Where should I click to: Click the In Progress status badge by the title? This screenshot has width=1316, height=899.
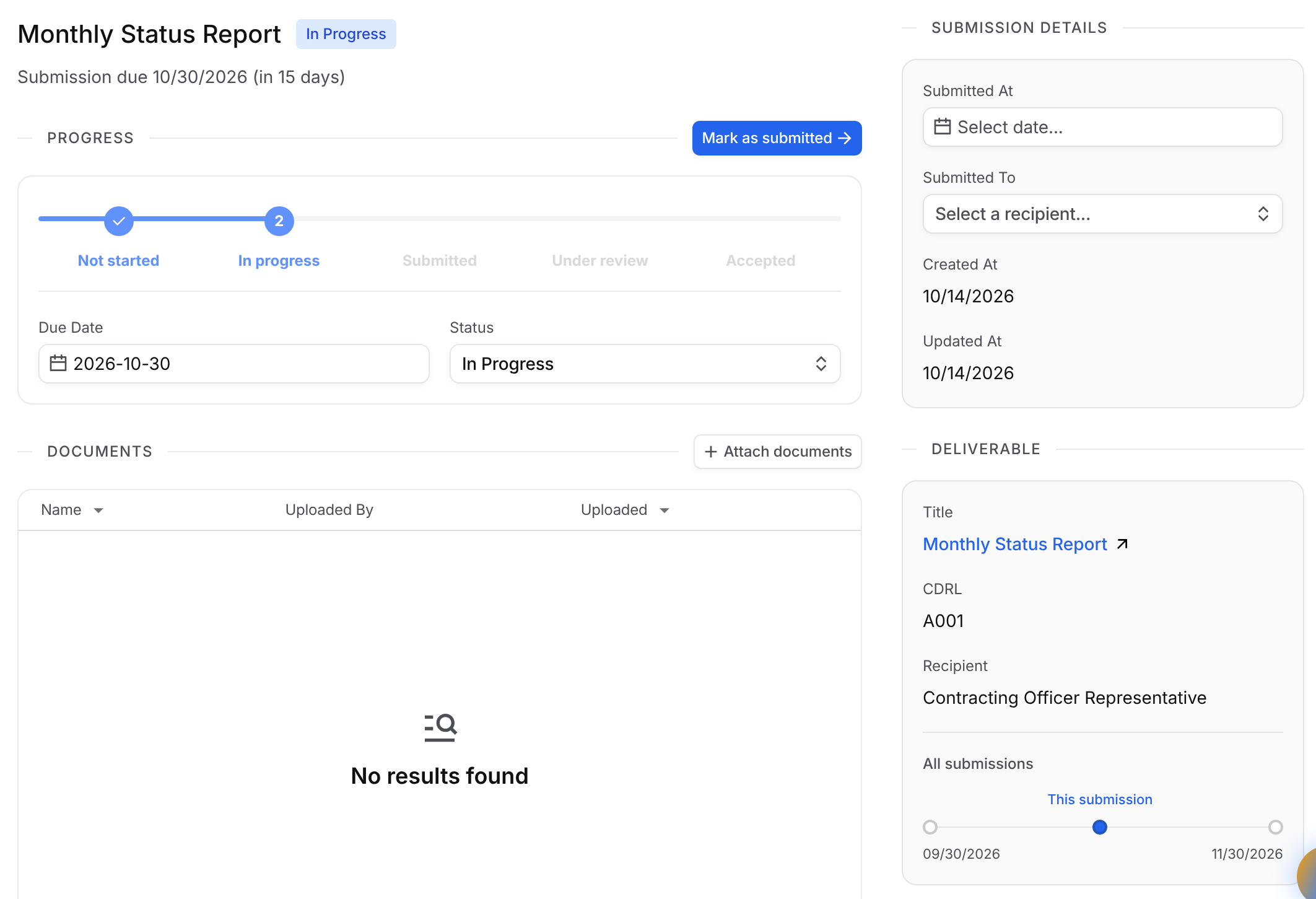pos(346,34)
